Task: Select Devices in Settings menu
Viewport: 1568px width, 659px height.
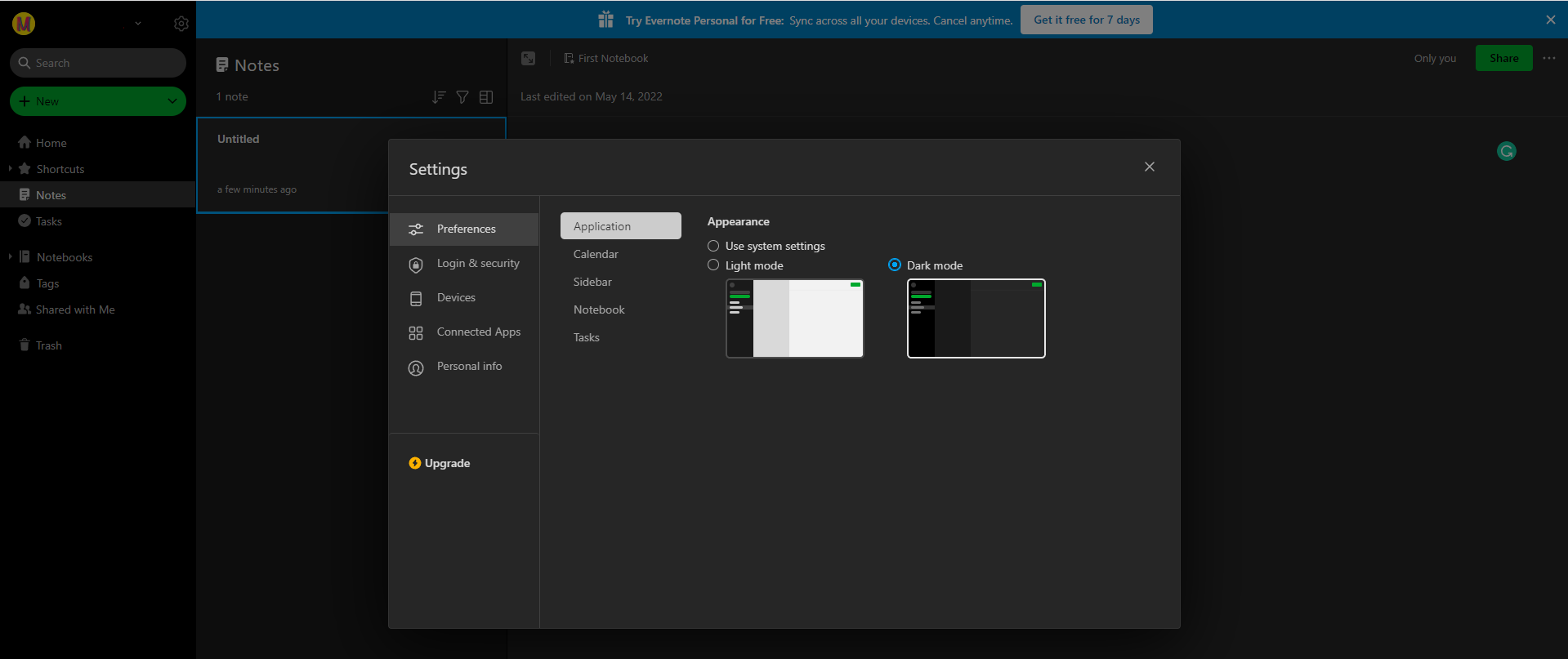Action: pyautogui.click(x=464, y=298)
